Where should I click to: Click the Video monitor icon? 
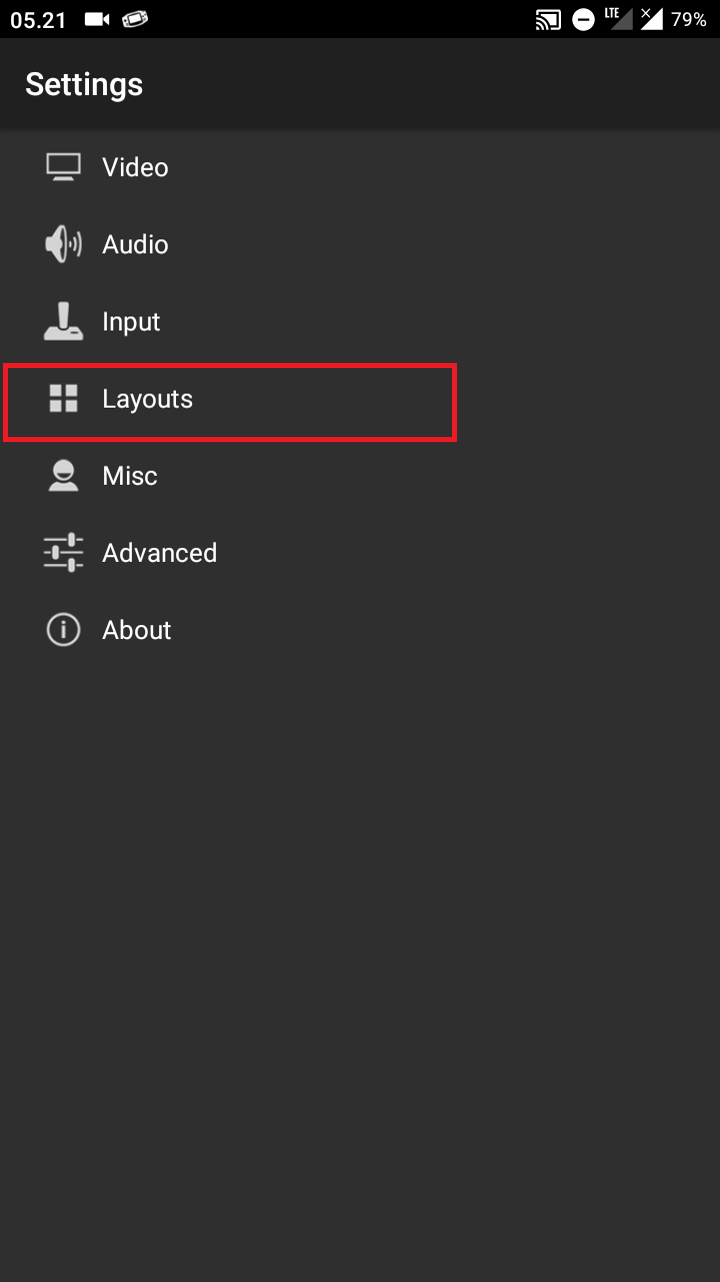[63, 167]
